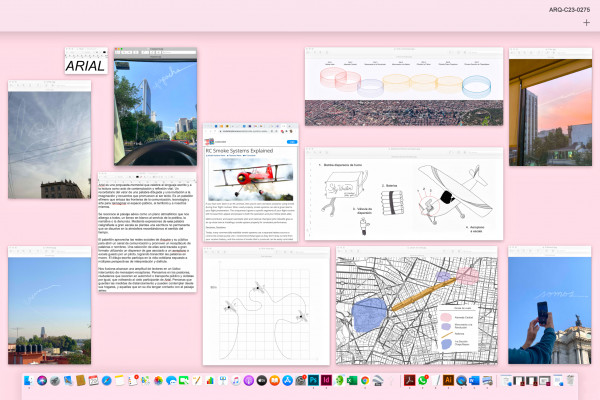Click the plus button under ARQ-C23-0275
600x400 pixels.
pyautogui.click(x=586, y=23)
